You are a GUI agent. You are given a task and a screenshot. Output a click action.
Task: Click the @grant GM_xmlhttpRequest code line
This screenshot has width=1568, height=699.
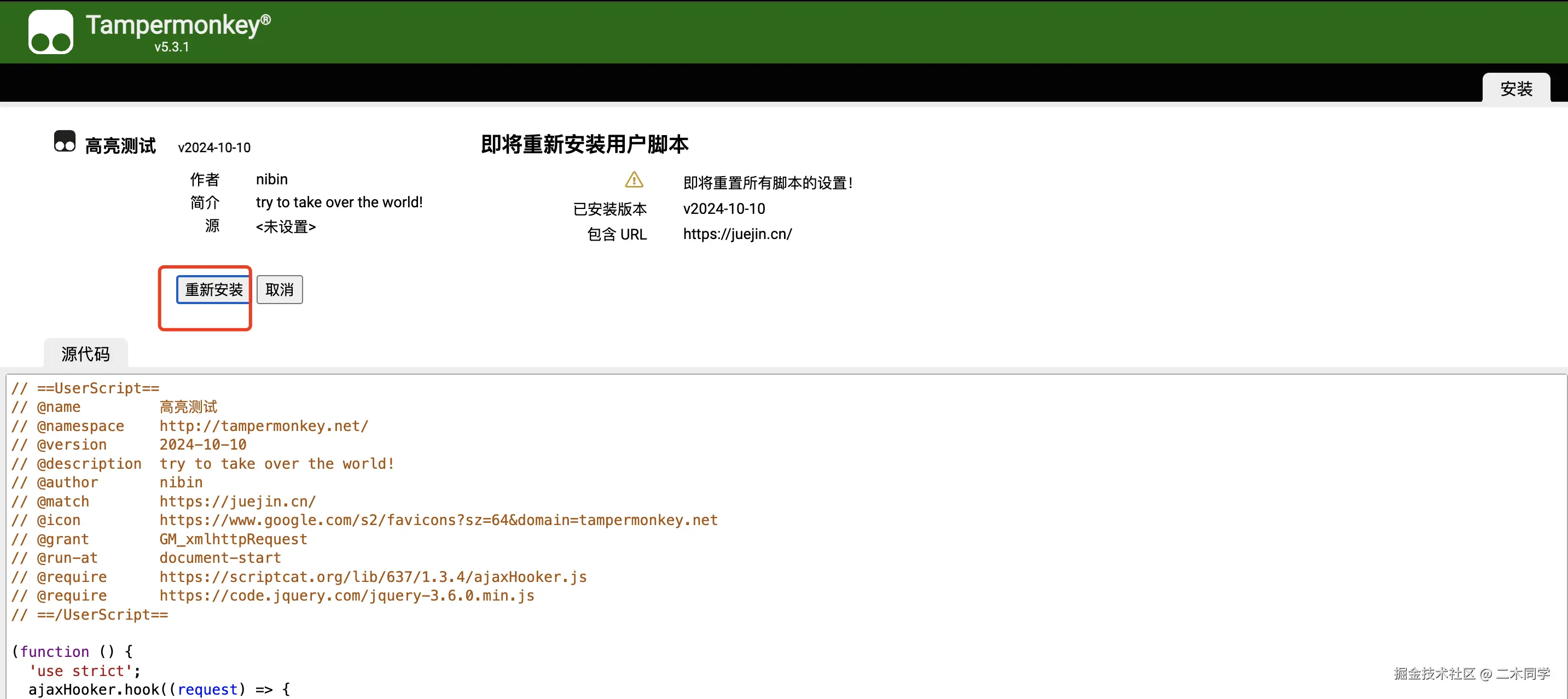233,539
